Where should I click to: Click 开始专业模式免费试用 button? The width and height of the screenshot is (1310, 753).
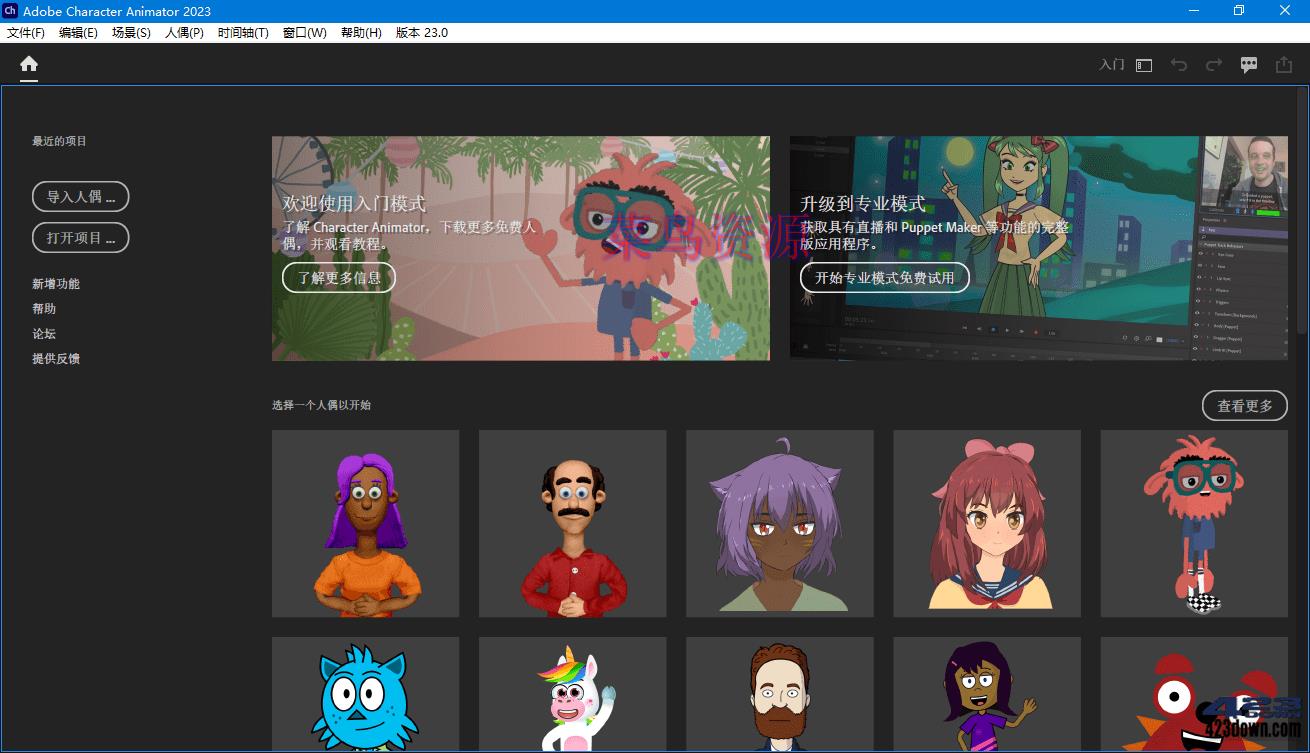884,278
